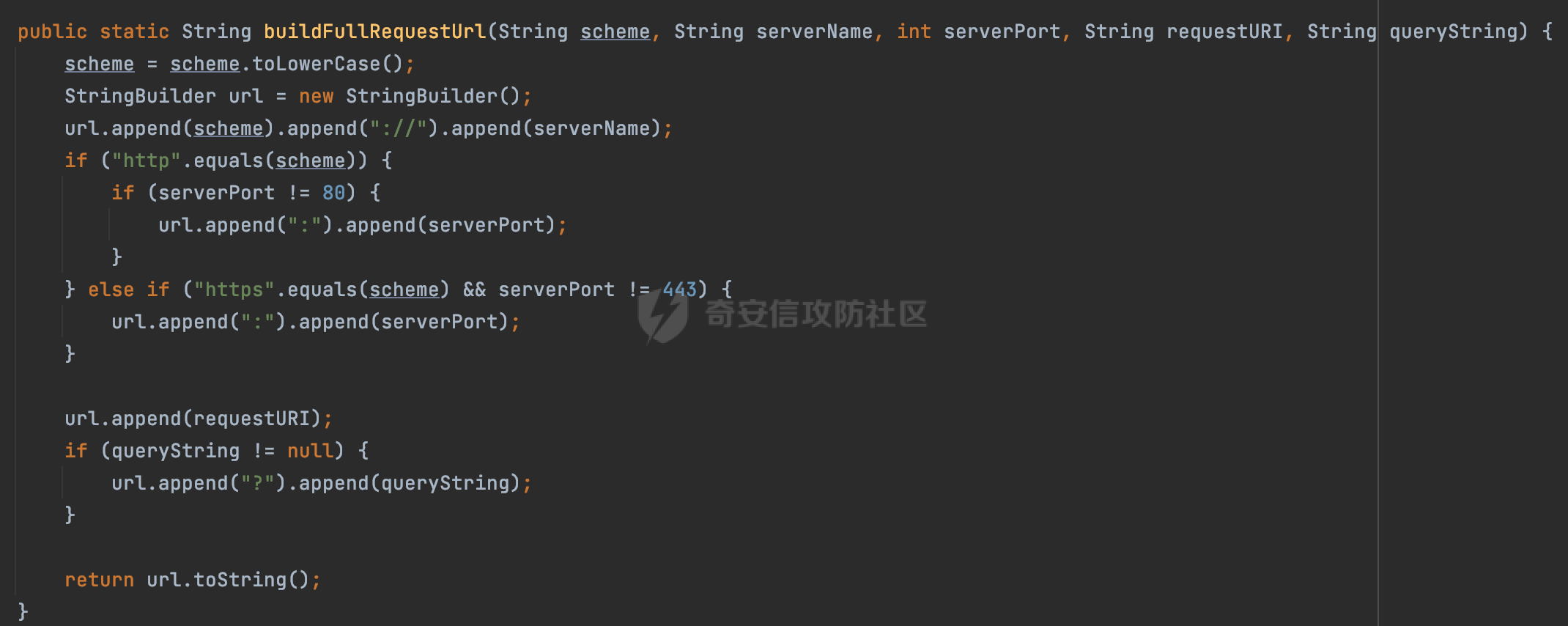Click the return keyword
This screenshot has height=626, width=1568.
(x=99, y=580)
